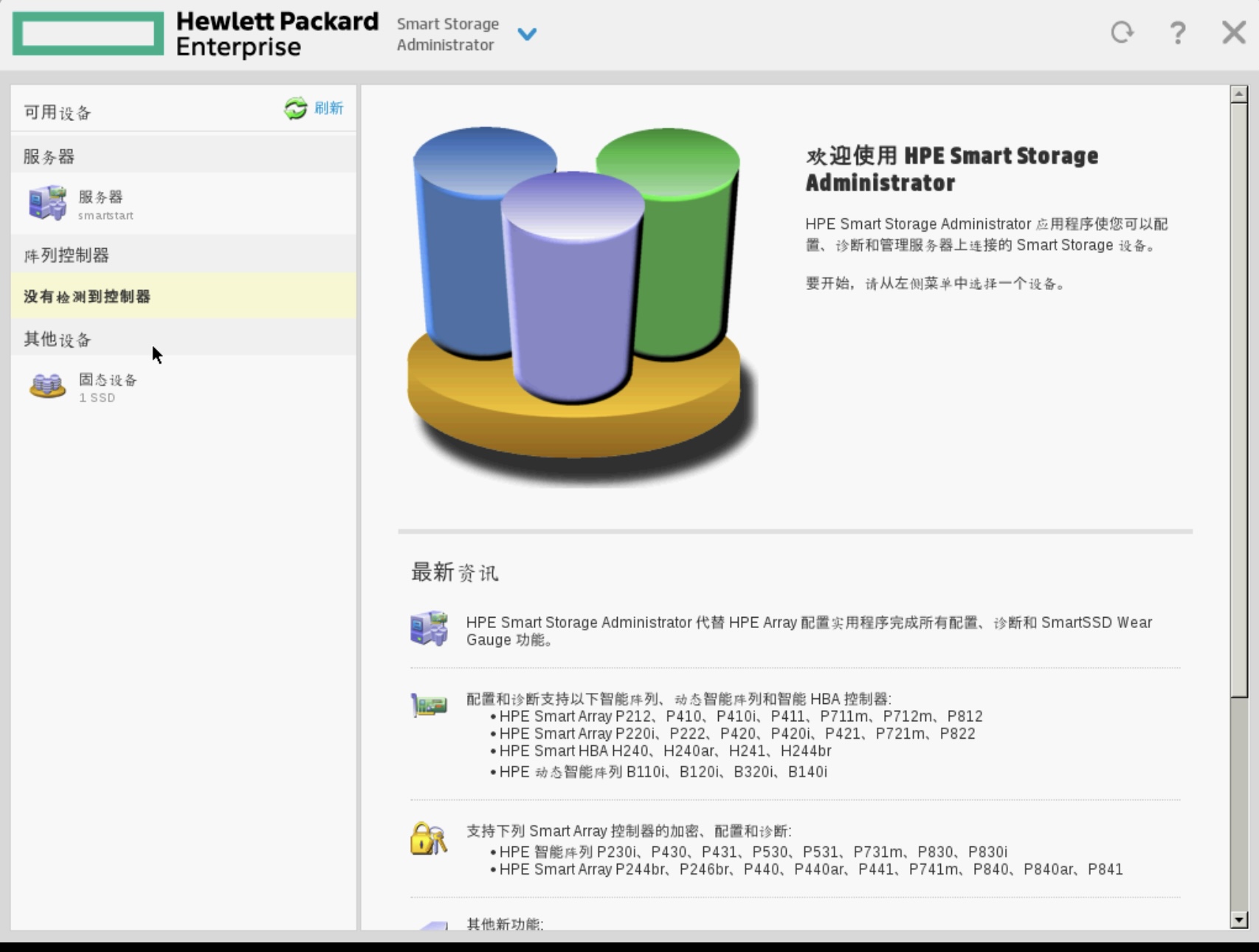The image size is (1259, 952).
Task: Click the controller card icon in news list
Action: [429, 706]
